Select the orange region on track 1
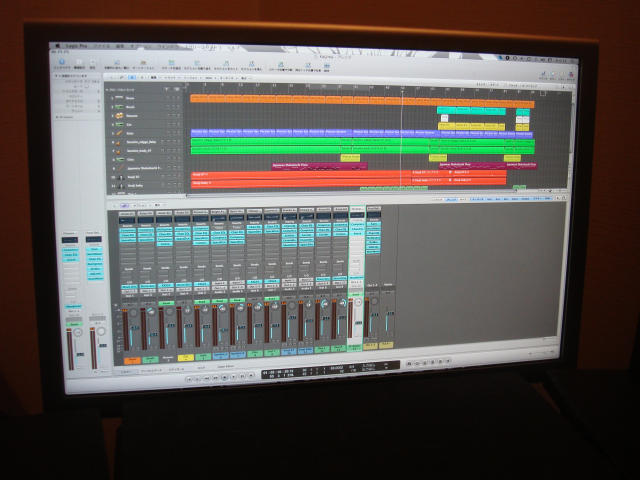The image size is (640, 480). [362, 99]
